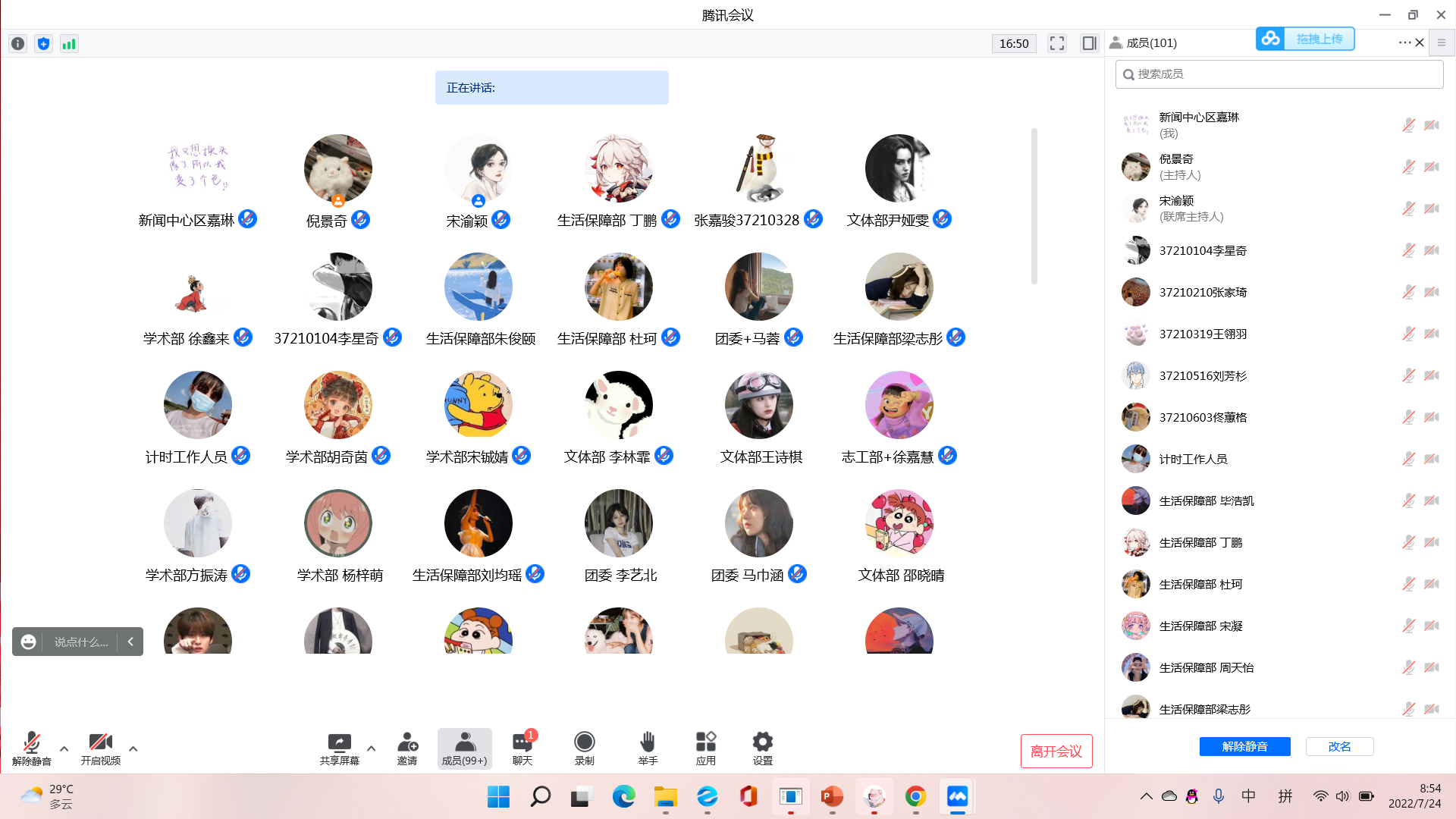Expand audio options arrow beside mute
Image resolution: width=1456 pixels, height=819 pixels.
click(64, 748)
